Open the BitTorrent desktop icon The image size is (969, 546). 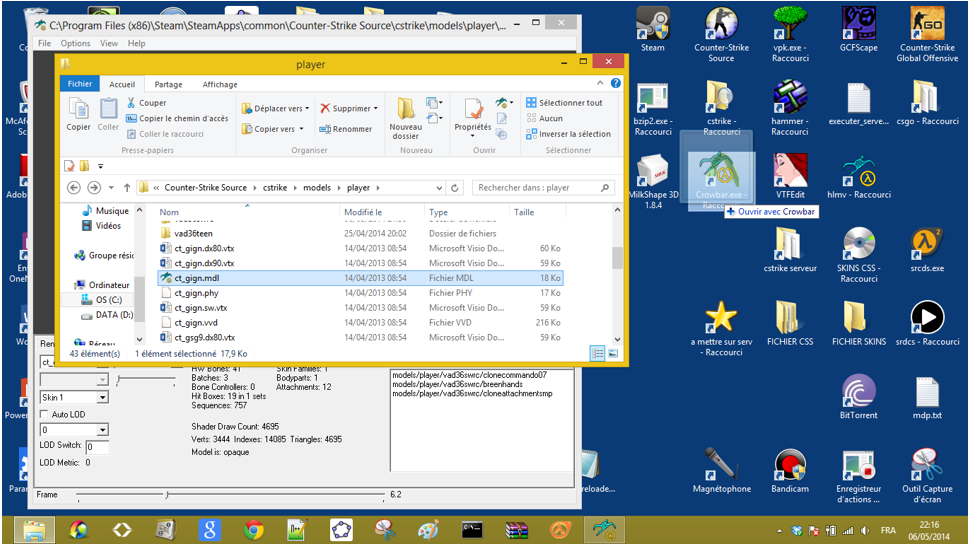858,397
